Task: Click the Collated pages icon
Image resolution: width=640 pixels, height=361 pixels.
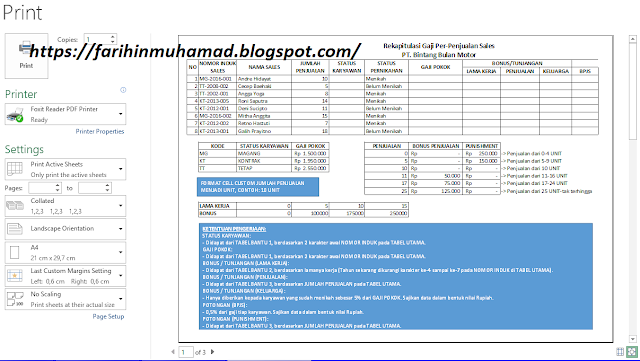Action: point(15,205)
